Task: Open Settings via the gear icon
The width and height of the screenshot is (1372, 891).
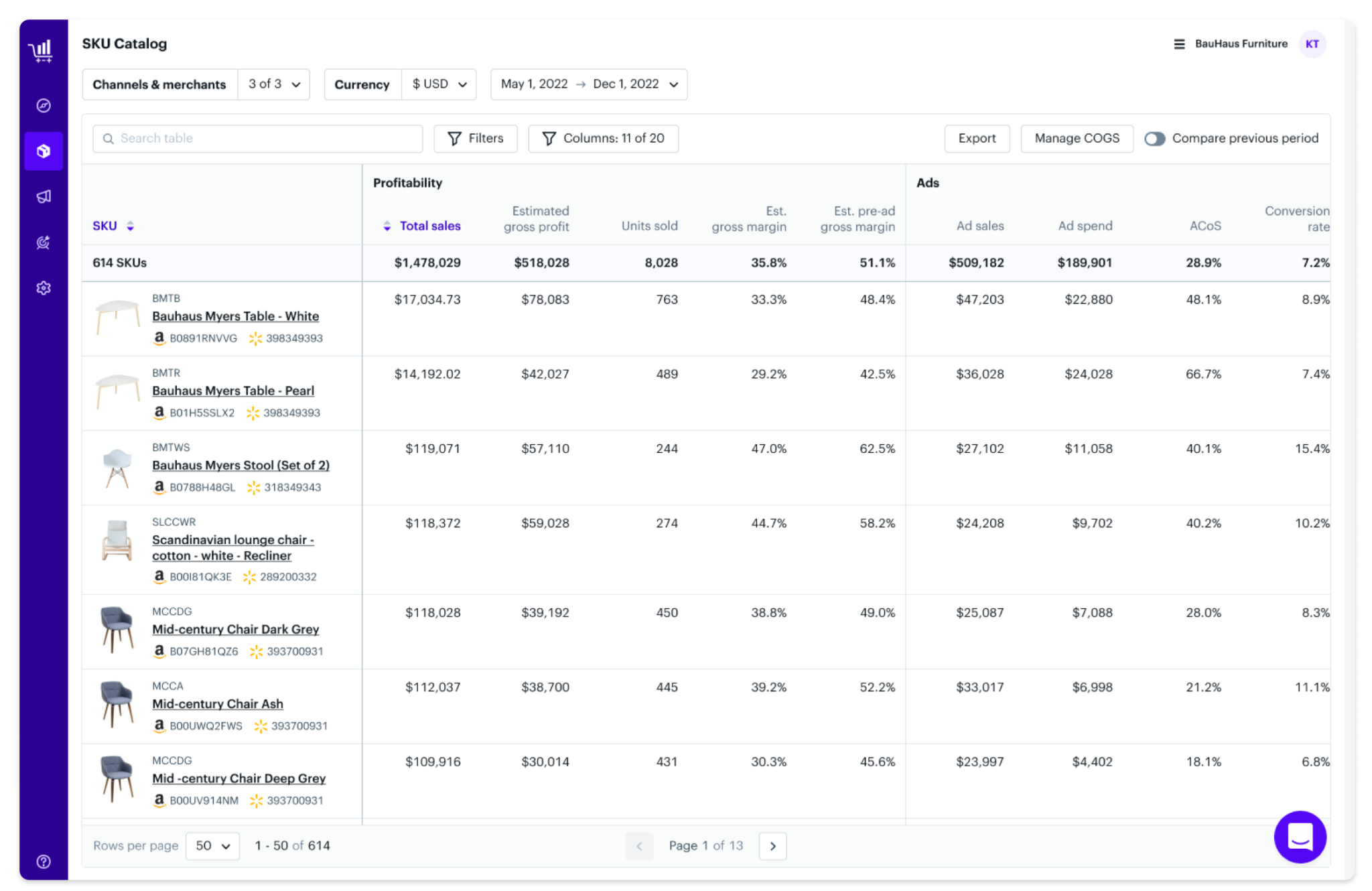Action: point(43,288)
